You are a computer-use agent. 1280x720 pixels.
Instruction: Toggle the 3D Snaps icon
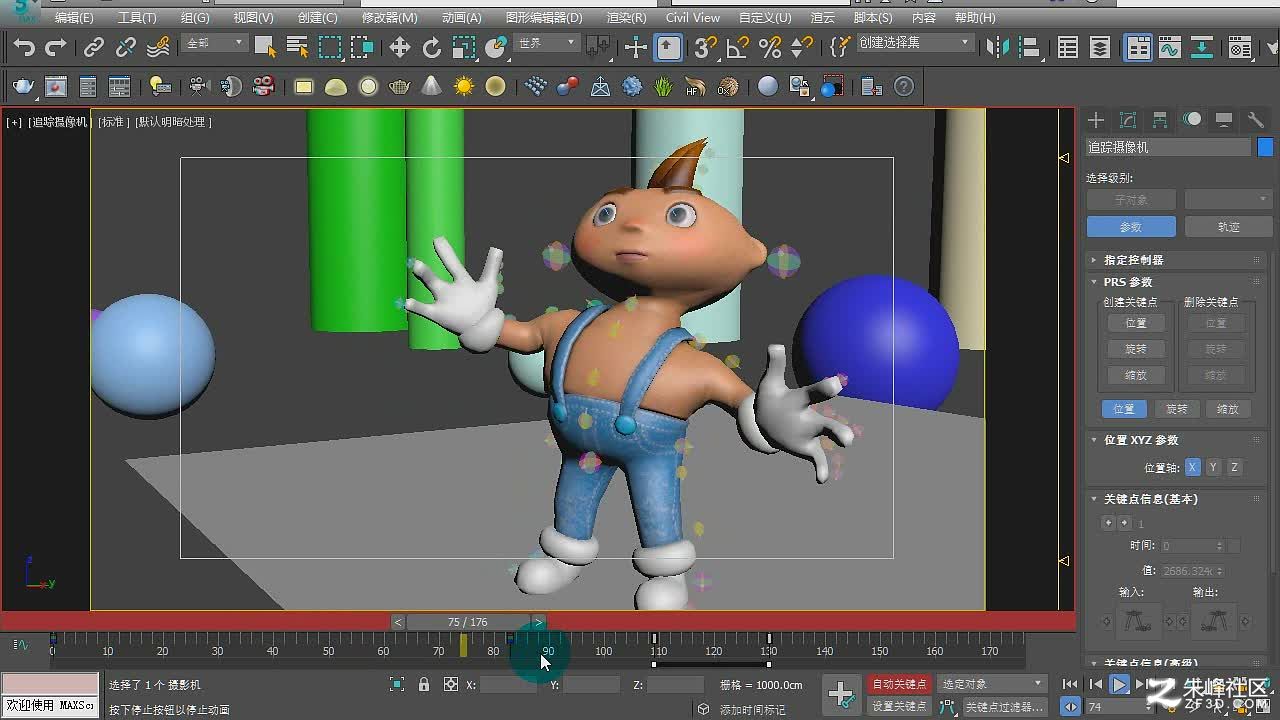point(706,47)
